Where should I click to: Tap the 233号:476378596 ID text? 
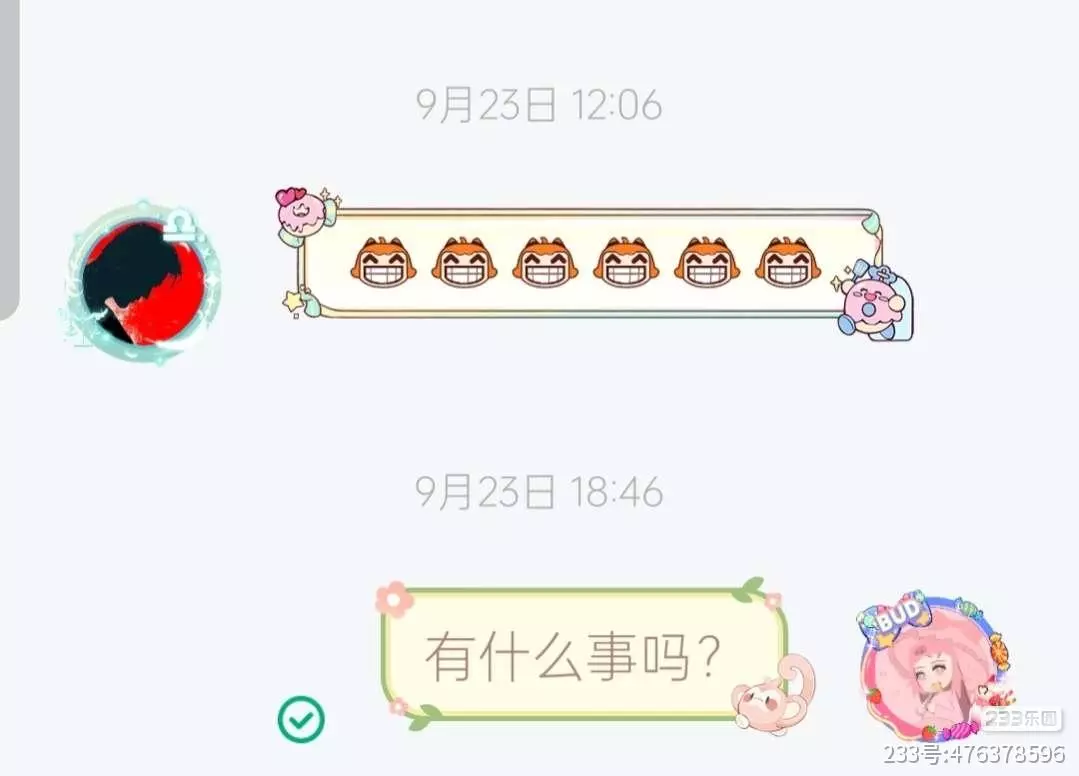[x=974, y=755]
